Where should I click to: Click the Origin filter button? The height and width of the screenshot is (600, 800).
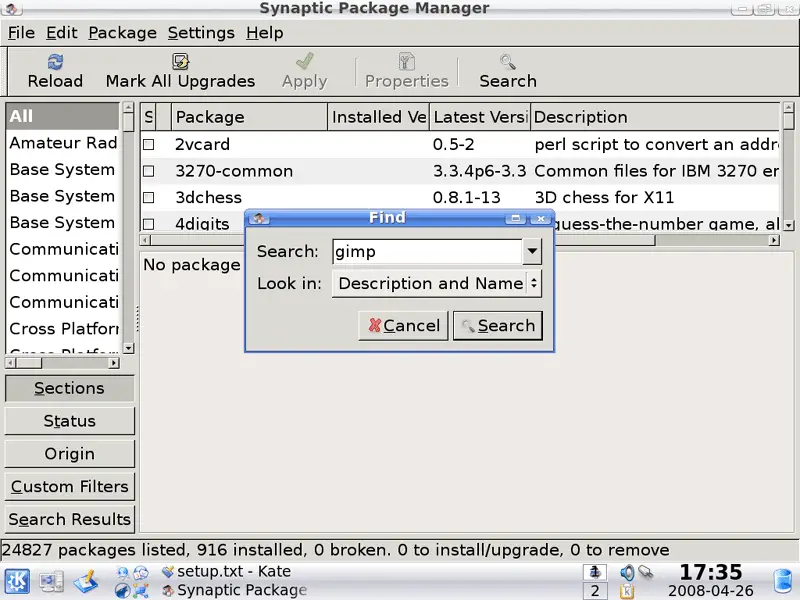point(69,454)
